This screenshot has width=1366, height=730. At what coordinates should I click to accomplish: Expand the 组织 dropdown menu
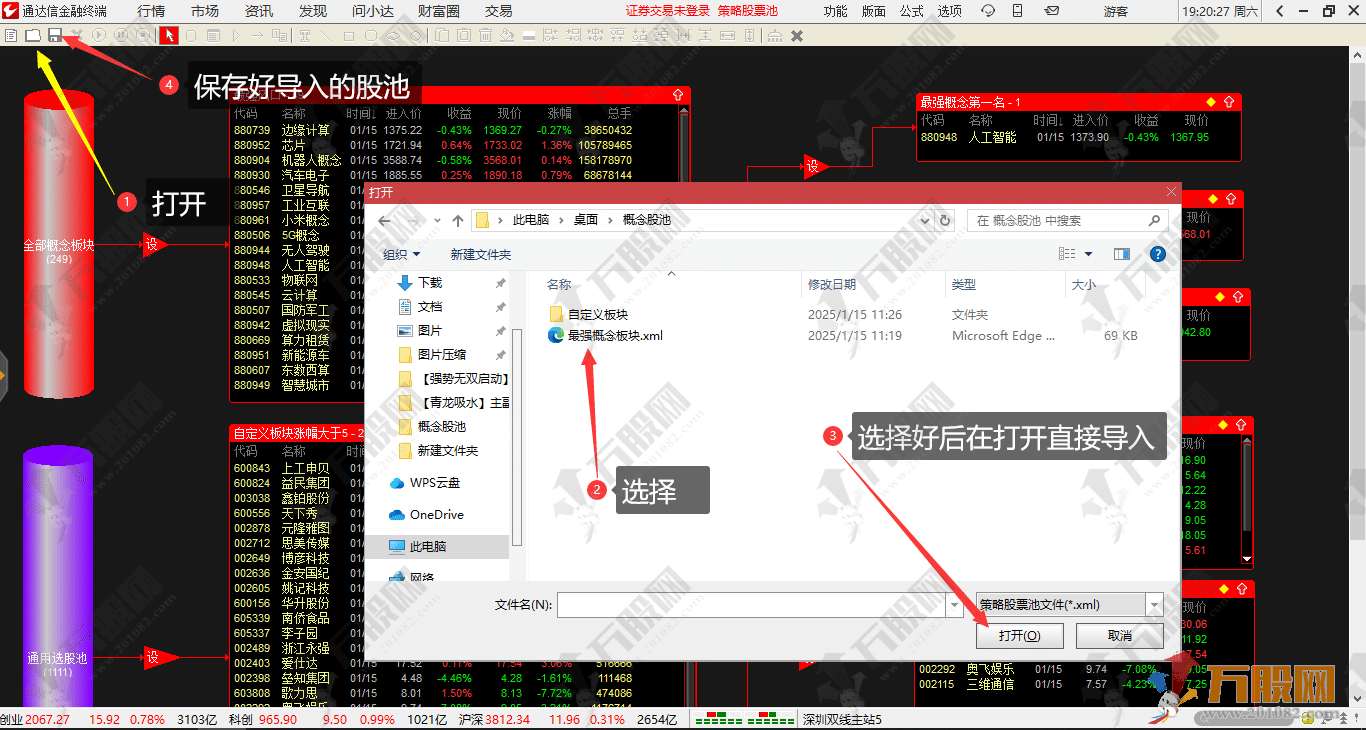(x=402, y=254)
